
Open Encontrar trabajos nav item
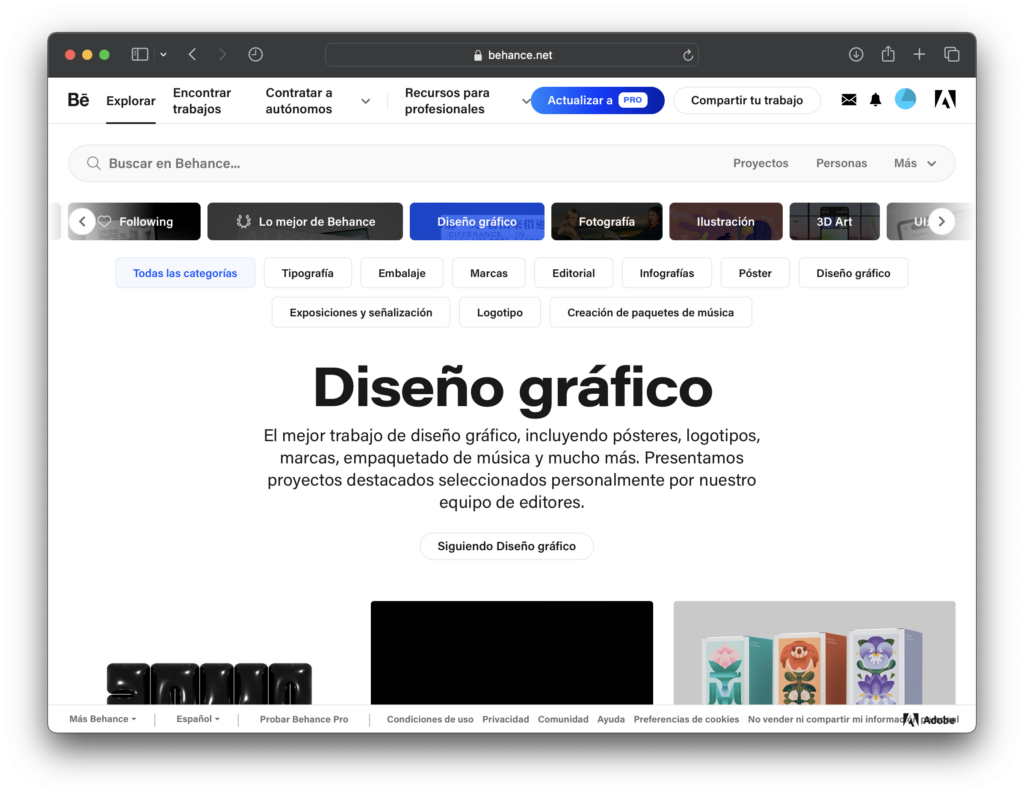click(202, 101)
